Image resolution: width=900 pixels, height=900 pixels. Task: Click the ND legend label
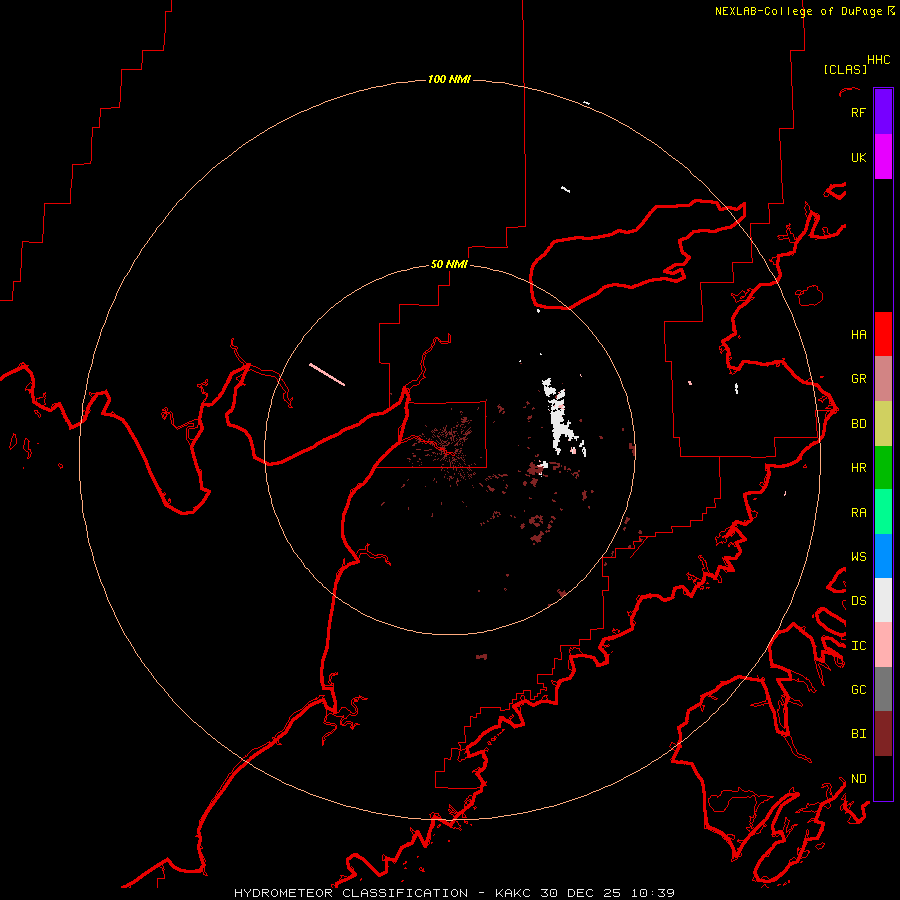(858, 779)
